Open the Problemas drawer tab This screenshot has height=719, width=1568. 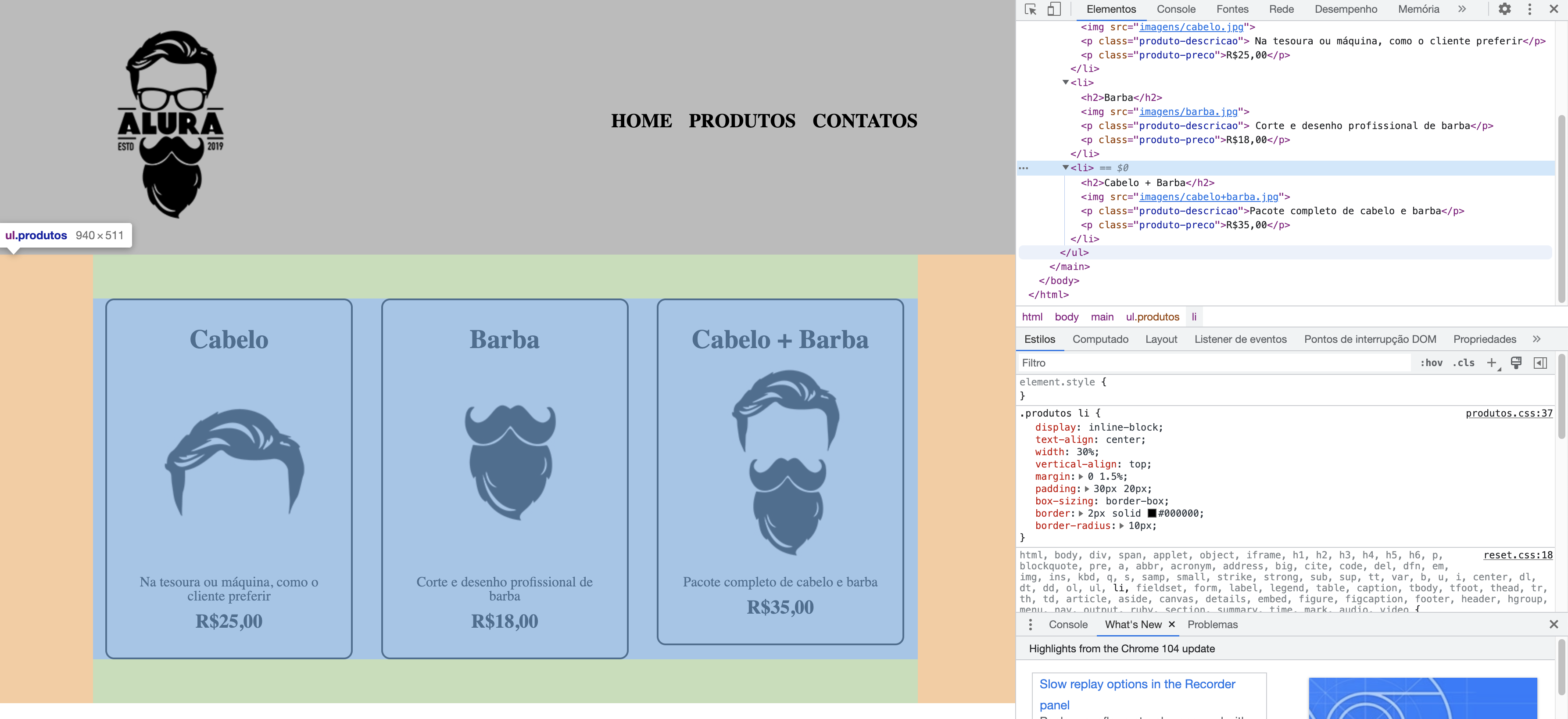[x=1212, y=625]
